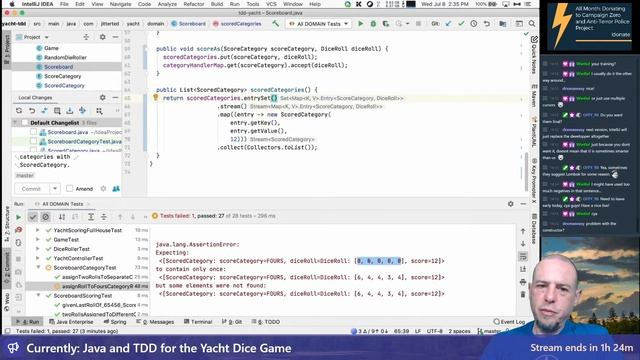Collapse the Default Changelist node
Screen dimensions: 640x360
[16, 122]
